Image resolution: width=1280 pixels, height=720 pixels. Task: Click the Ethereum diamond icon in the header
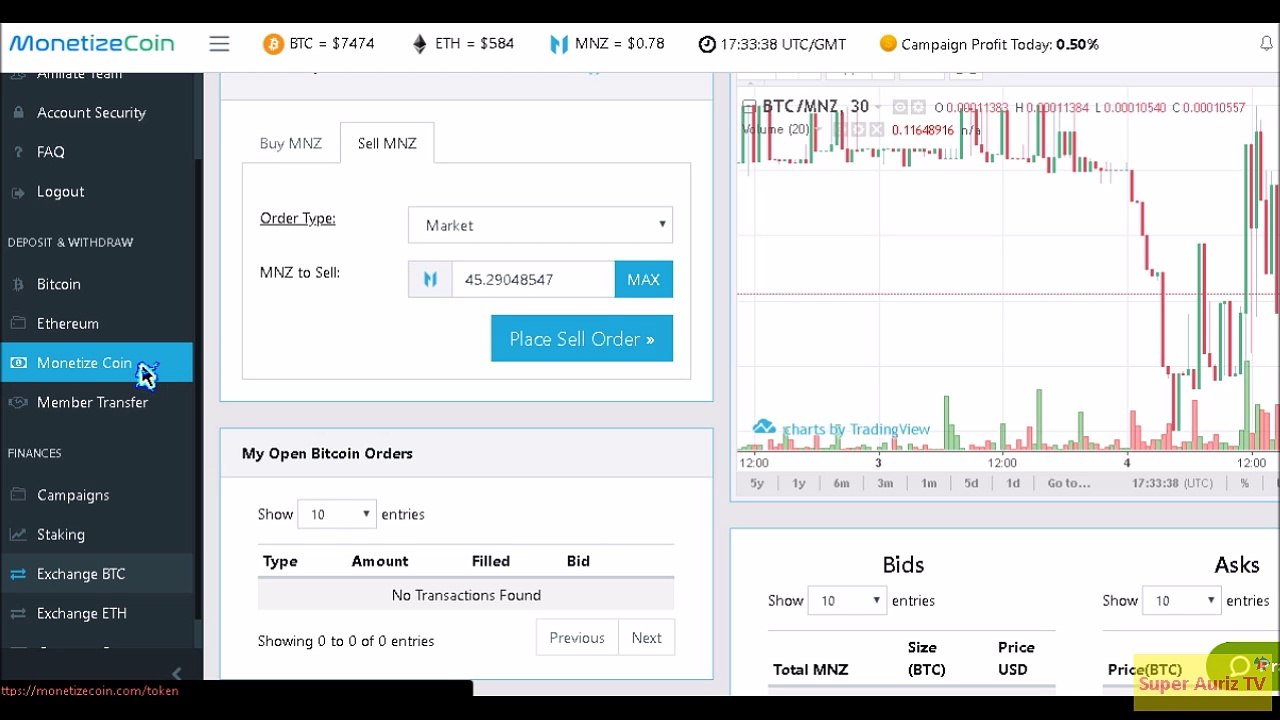(419, 44)
